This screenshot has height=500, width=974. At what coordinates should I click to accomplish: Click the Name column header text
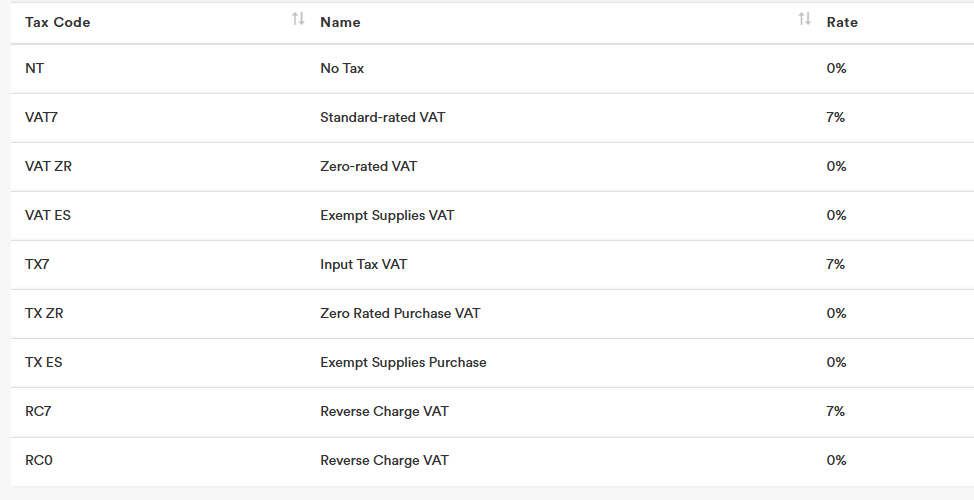(340, 22)
